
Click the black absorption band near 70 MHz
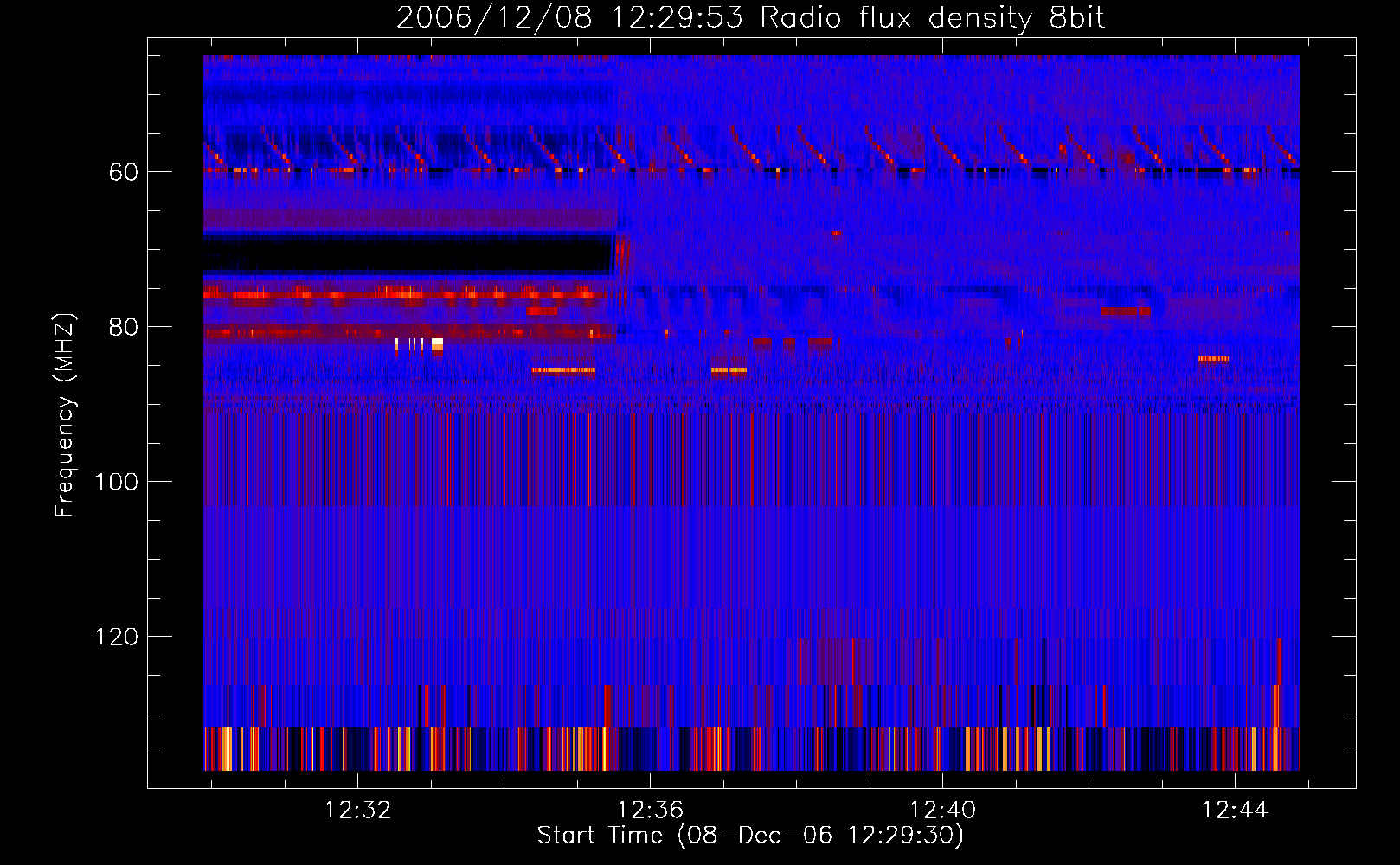point(408,253)
